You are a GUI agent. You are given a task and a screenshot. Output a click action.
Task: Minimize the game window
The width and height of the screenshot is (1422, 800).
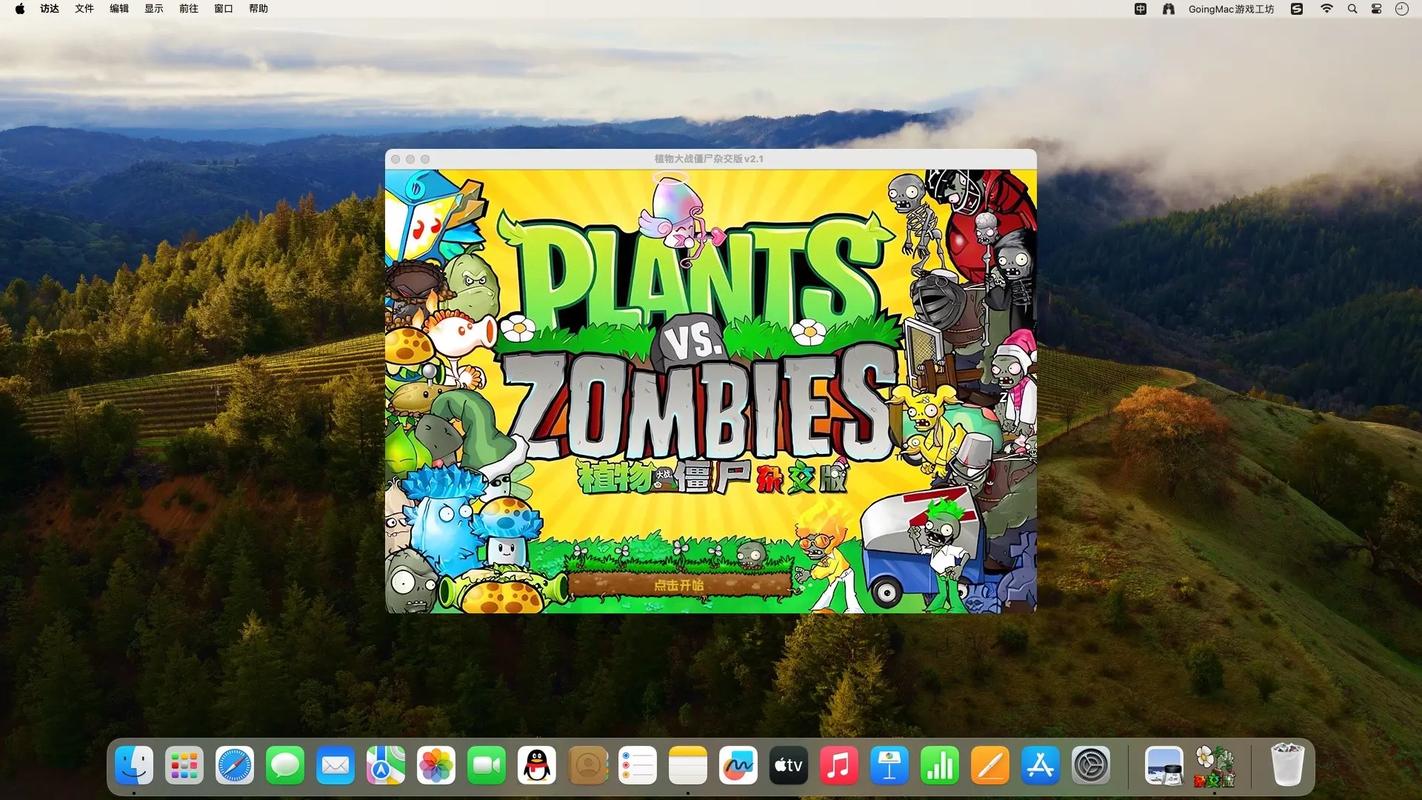[410, 159]
